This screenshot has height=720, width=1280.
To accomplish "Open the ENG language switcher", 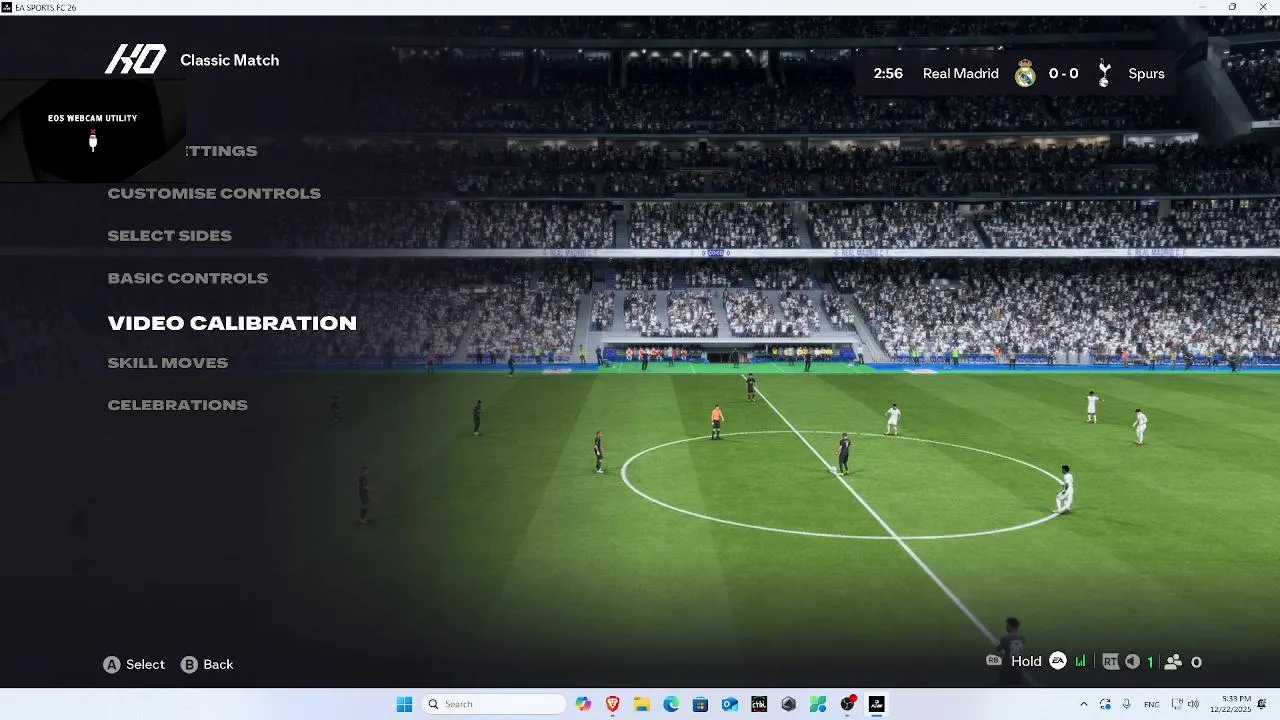I will 1152,704.
